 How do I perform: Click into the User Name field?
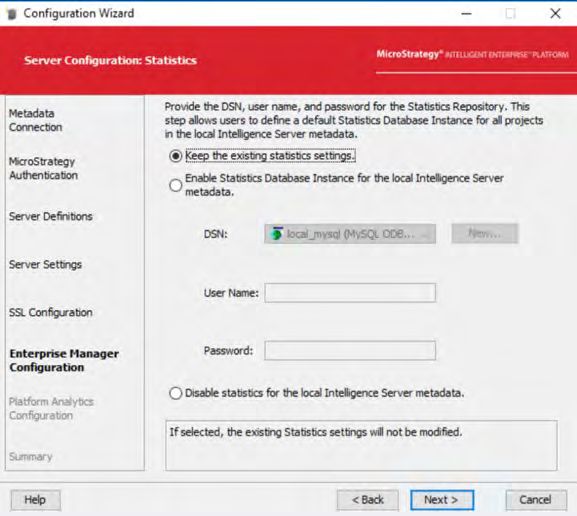pos(350,293)
